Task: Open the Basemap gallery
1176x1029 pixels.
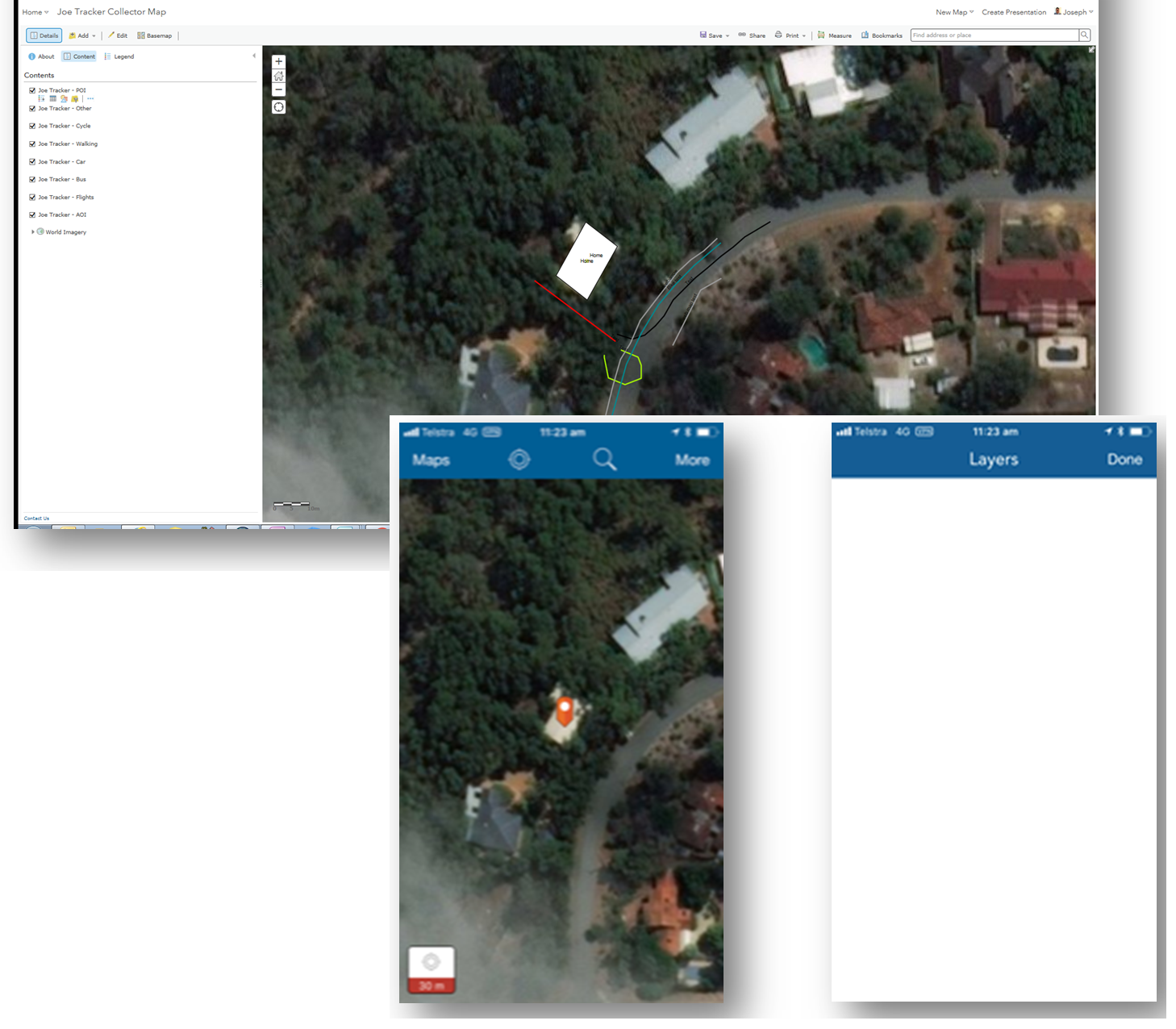Action: tap(154, 35)
